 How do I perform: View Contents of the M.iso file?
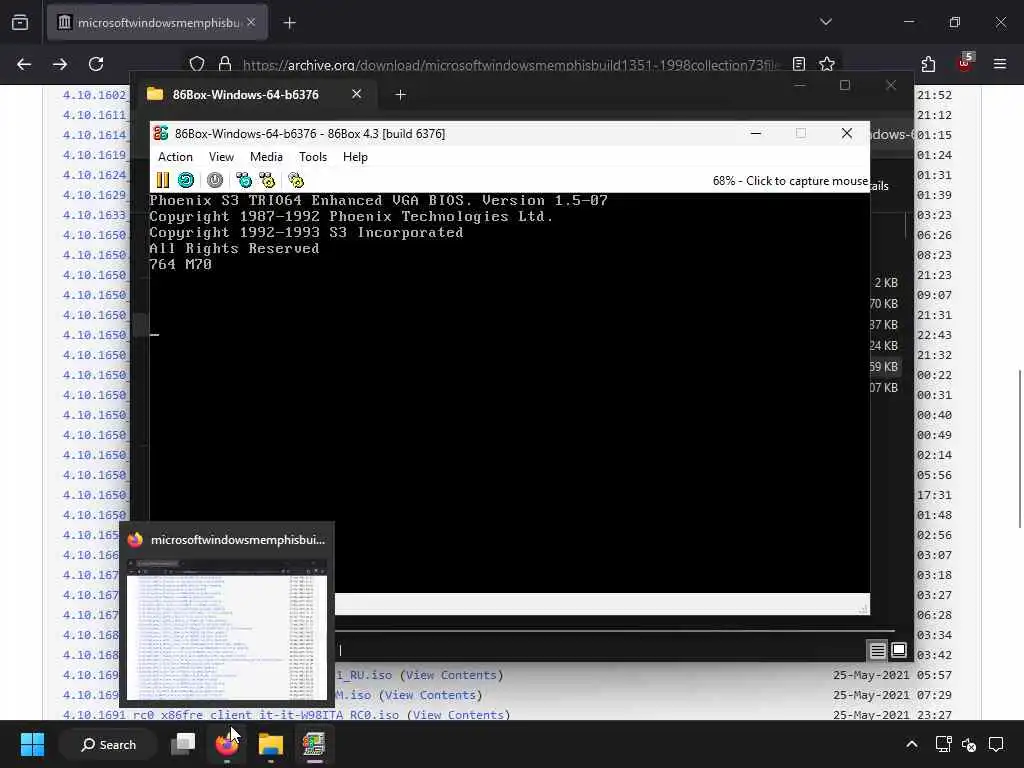(x=430, y=696)
